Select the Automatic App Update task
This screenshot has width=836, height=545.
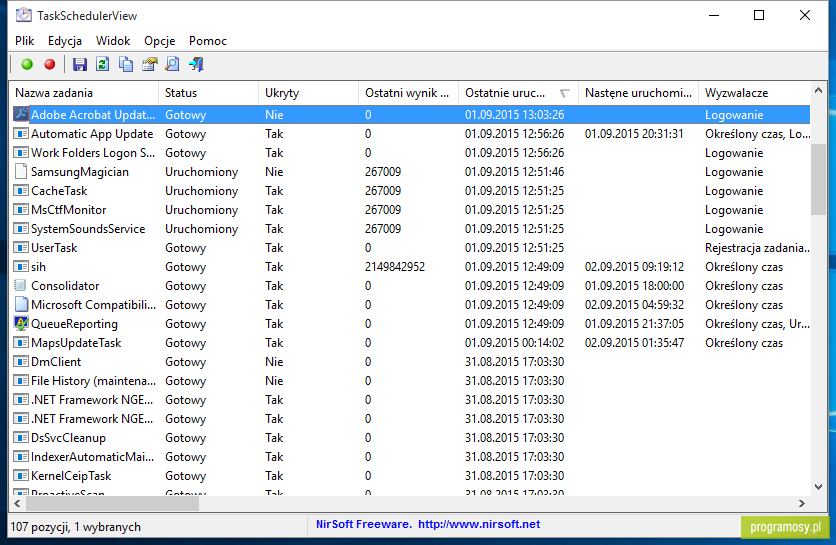[92, 133]
